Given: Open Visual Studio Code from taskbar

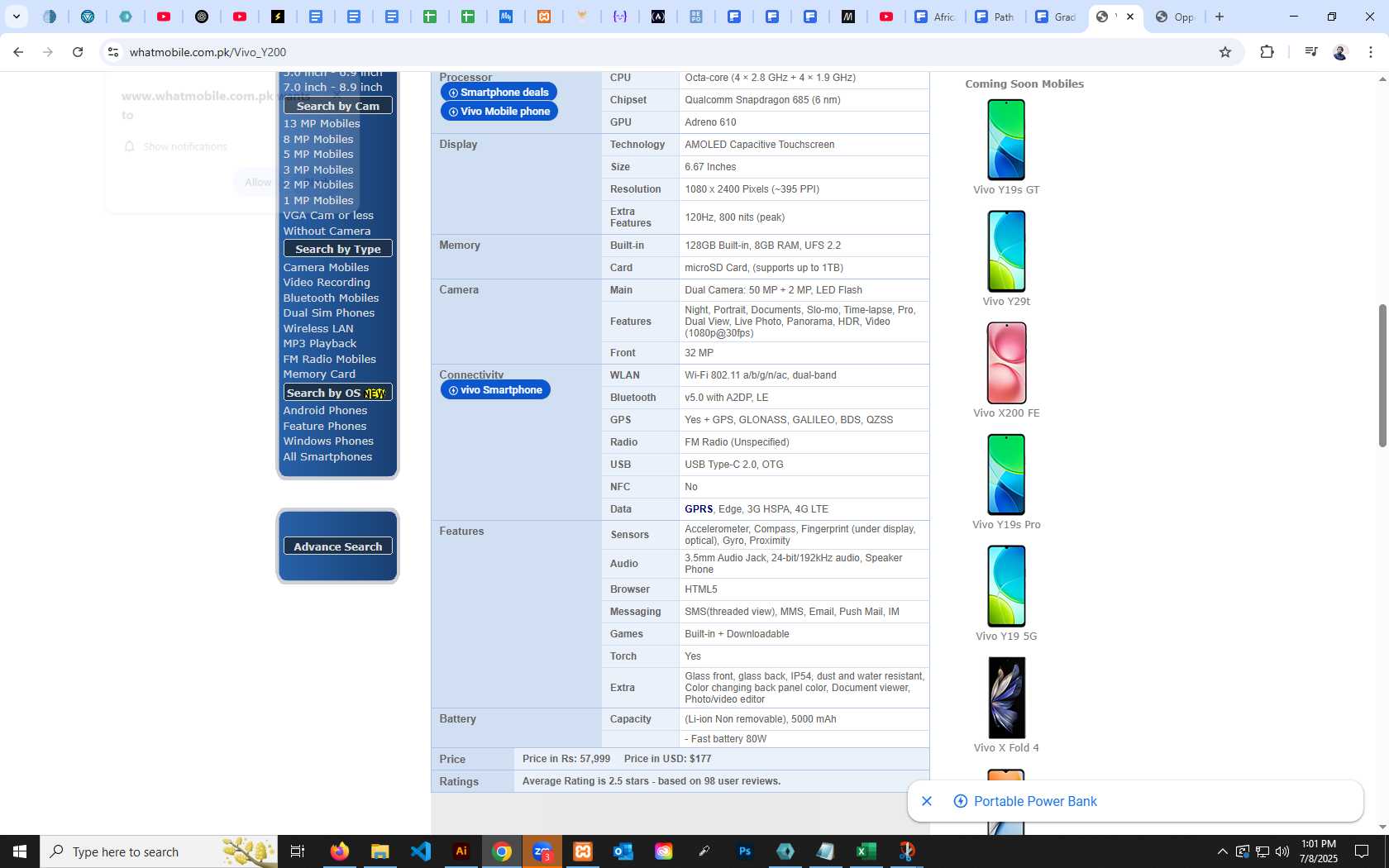Looking at the screenshot, I should (420, 851).
